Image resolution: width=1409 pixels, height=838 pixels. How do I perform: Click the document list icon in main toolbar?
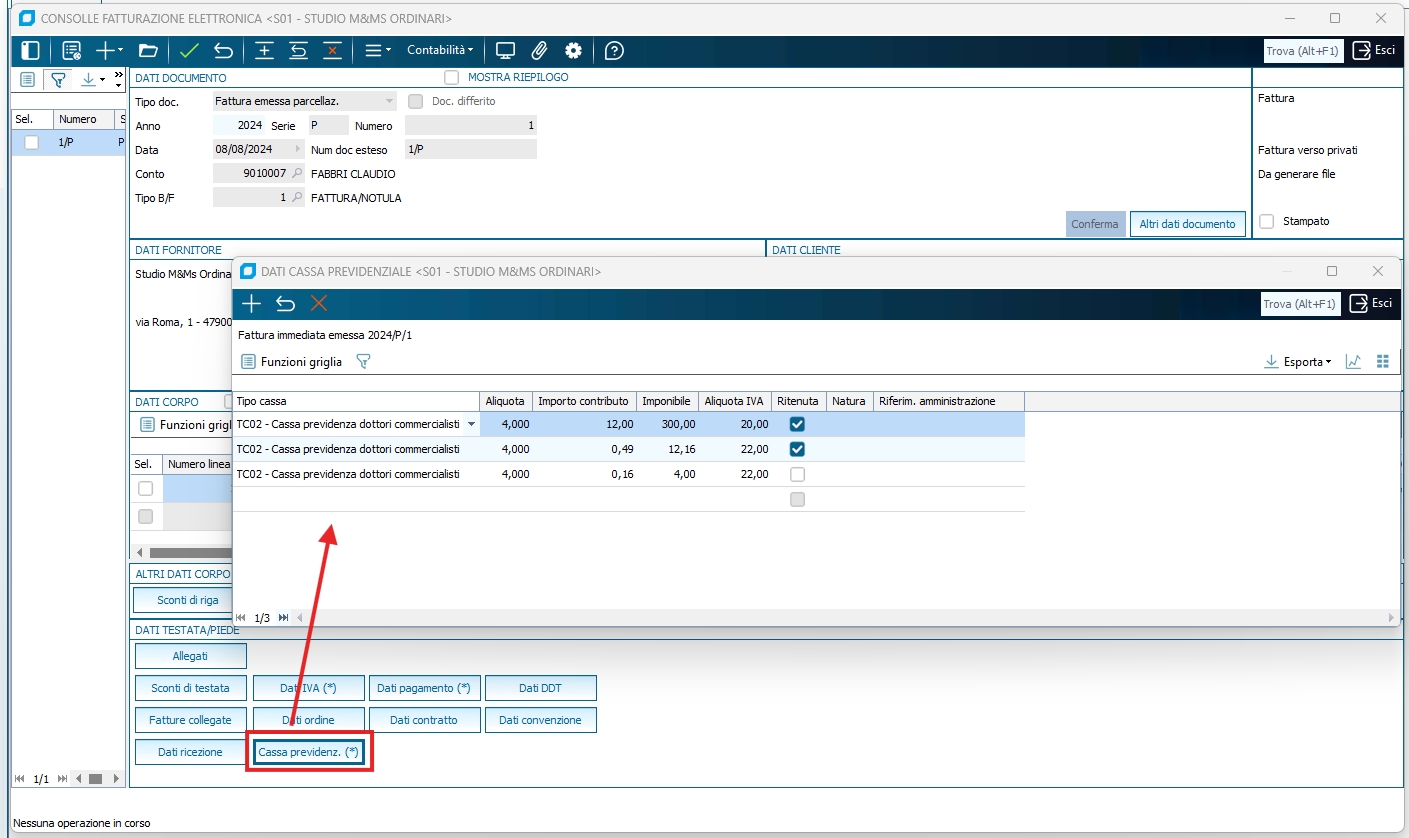pyautogui.click(x=71, y=51)
